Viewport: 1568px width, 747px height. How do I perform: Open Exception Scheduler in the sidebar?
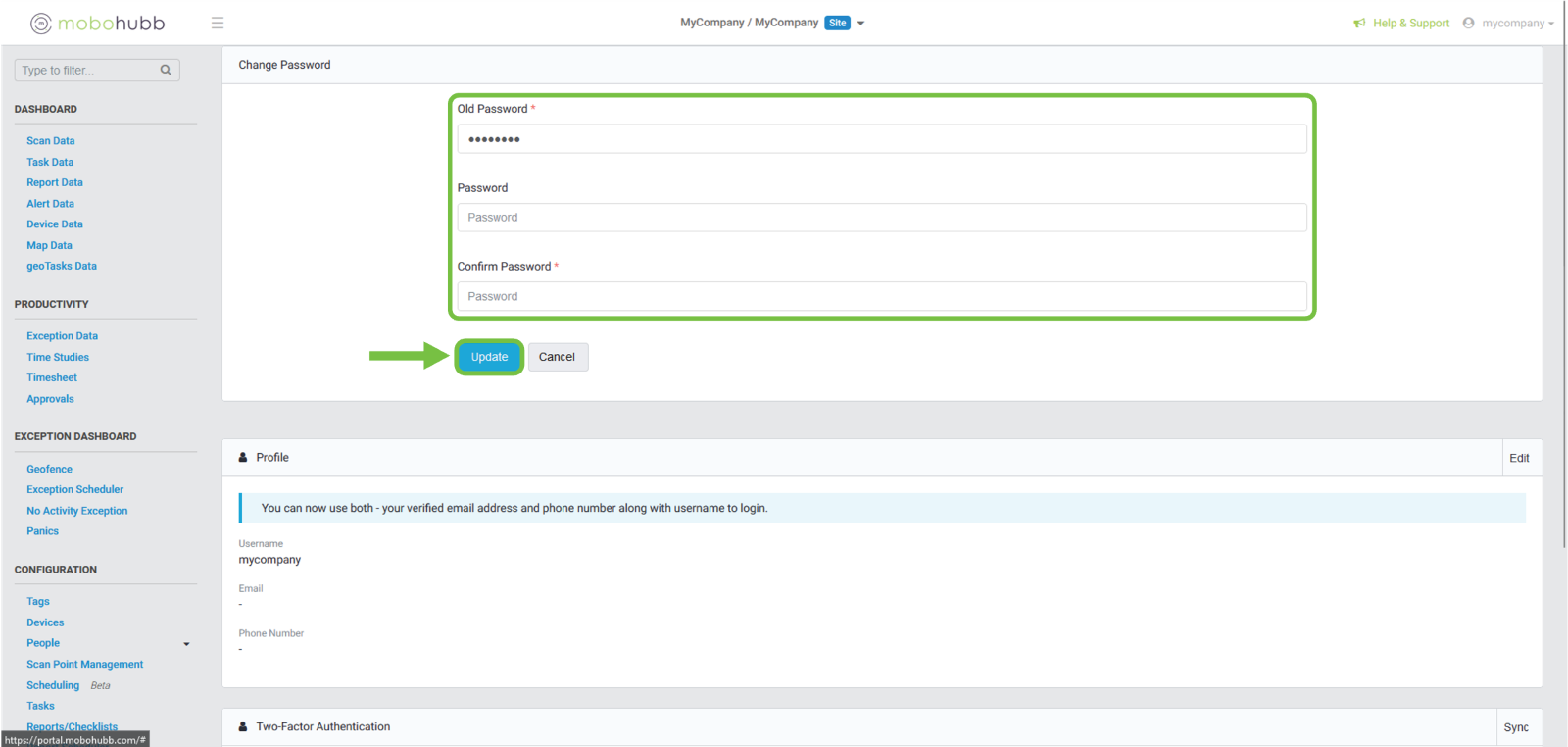click(74, 490)
